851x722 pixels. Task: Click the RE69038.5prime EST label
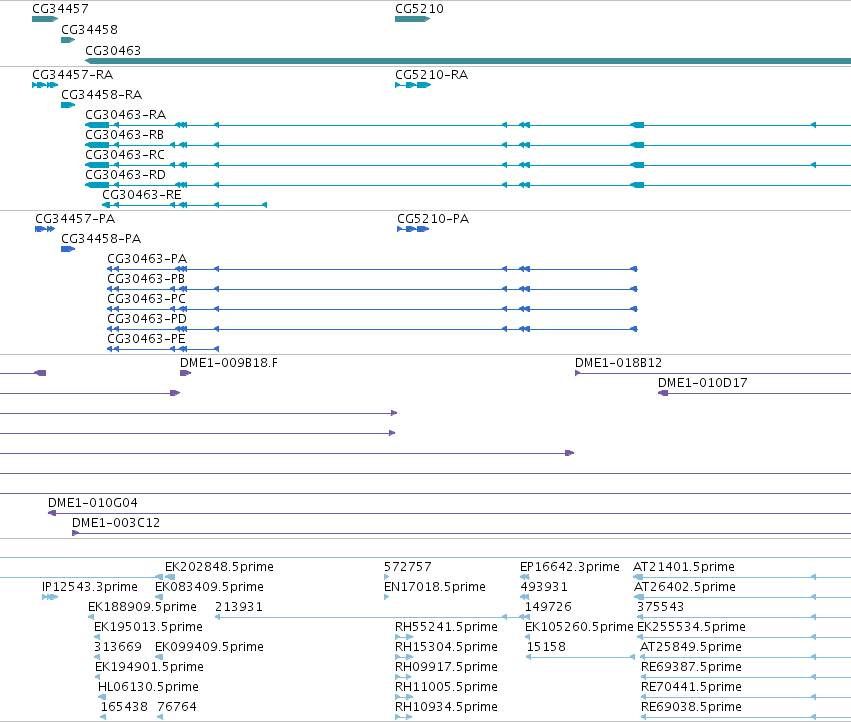click(691, 707)
